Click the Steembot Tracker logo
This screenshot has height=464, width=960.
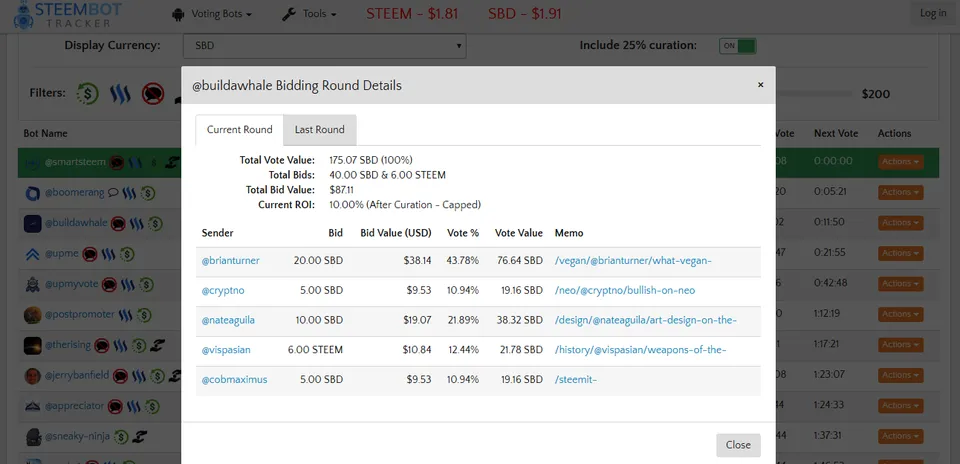[67, 15]
